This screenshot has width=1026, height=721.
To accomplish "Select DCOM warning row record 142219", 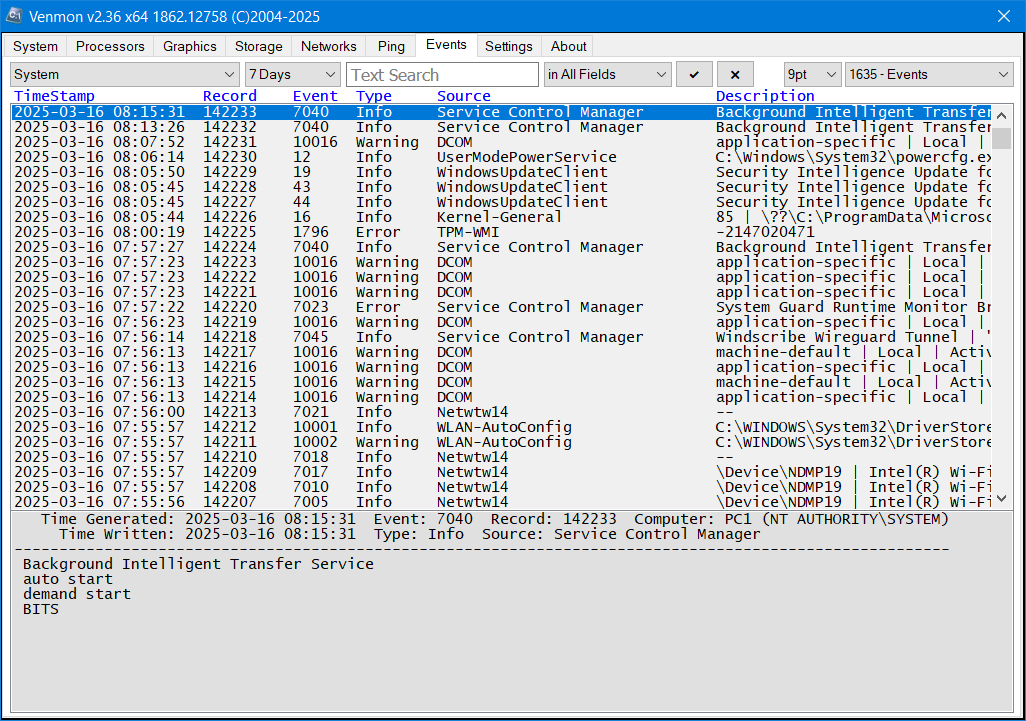I will (501, 323).
